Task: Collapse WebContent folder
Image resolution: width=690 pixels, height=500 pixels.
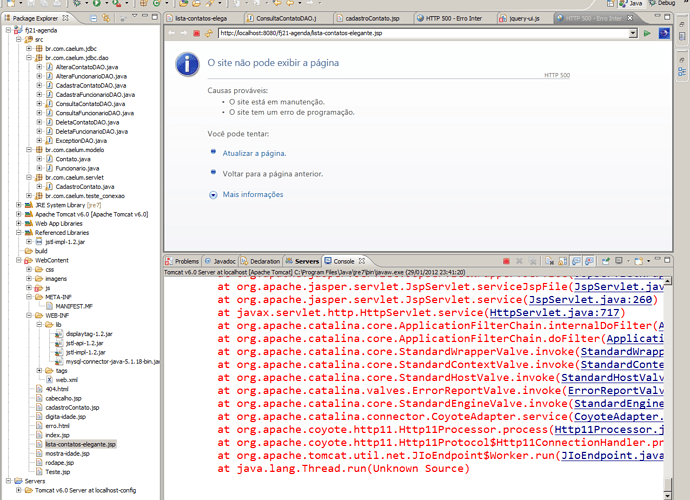Action: click(19, 260)
